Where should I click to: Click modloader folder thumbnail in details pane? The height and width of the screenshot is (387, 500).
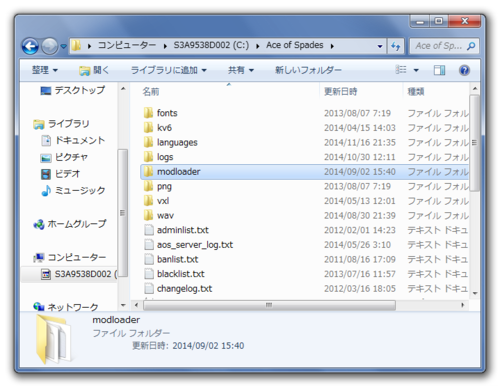coord(55,339)
